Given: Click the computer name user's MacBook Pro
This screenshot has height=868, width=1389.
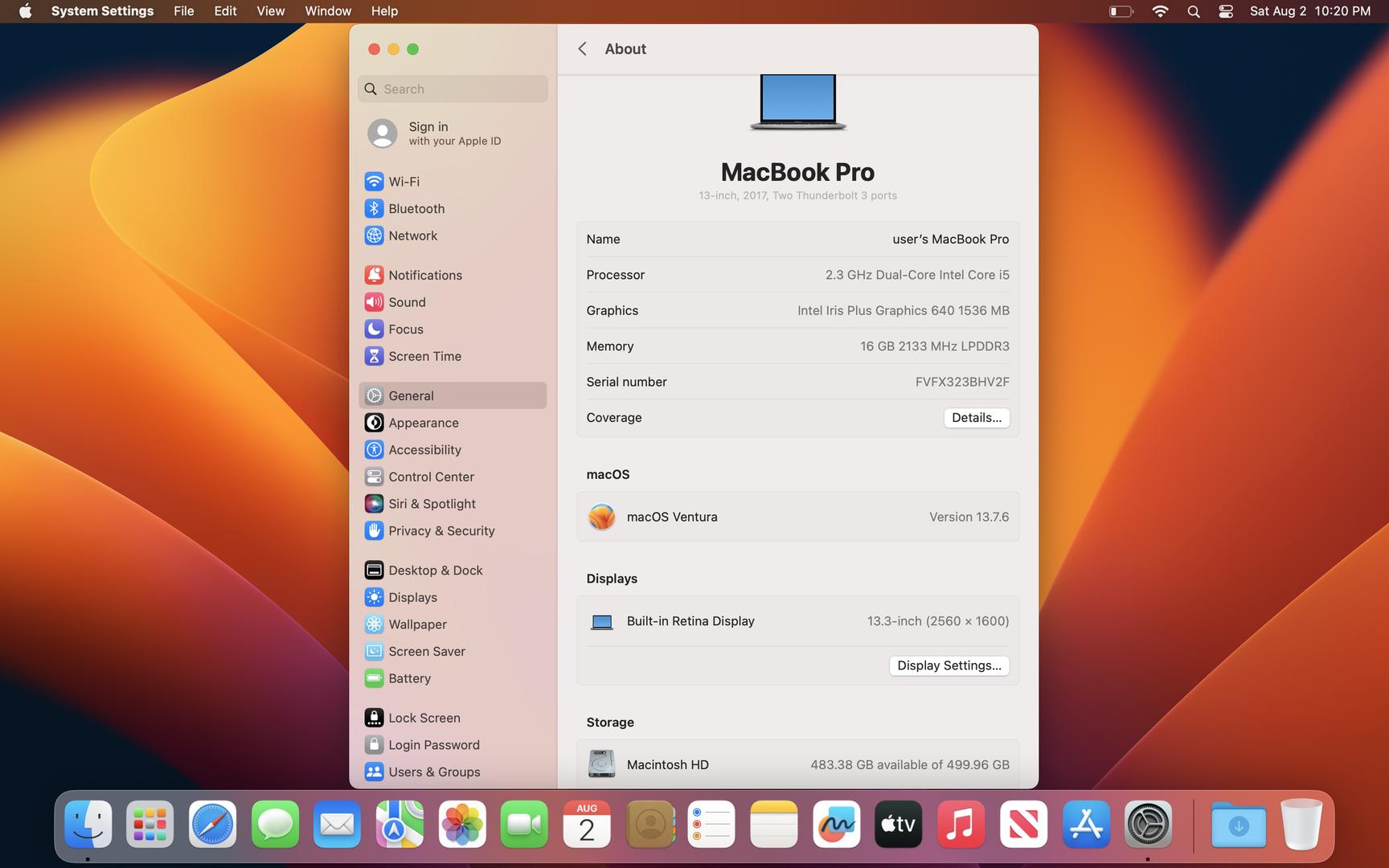Looking at the screenshot, I should (950, 240).
